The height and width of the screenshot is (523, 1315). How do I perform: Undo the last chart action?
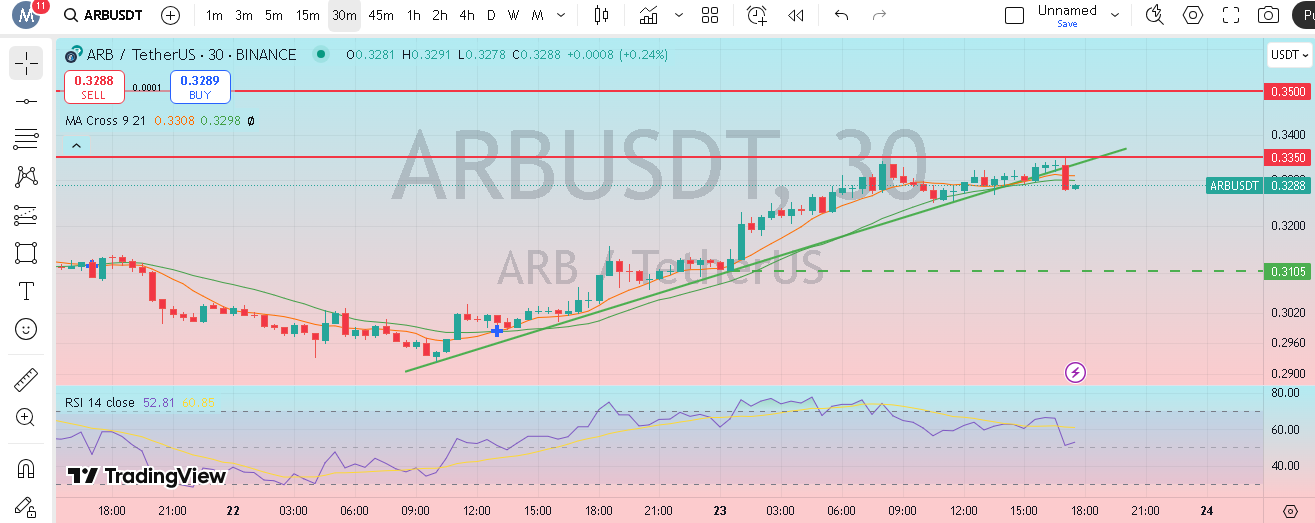[x=842, y=15]
